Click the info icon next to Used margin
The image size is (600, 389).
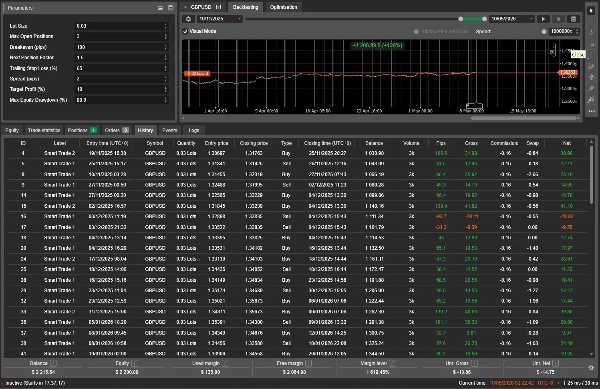pos(225,363)
